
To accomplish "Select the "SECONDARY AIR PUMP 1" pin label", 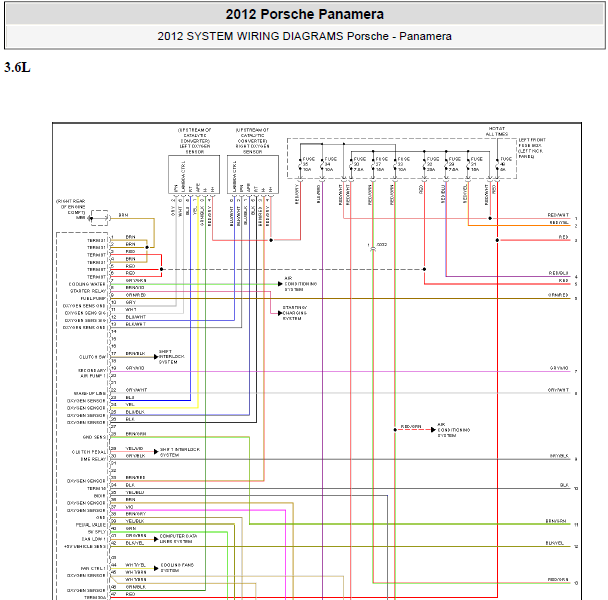I will click(92, 373).
